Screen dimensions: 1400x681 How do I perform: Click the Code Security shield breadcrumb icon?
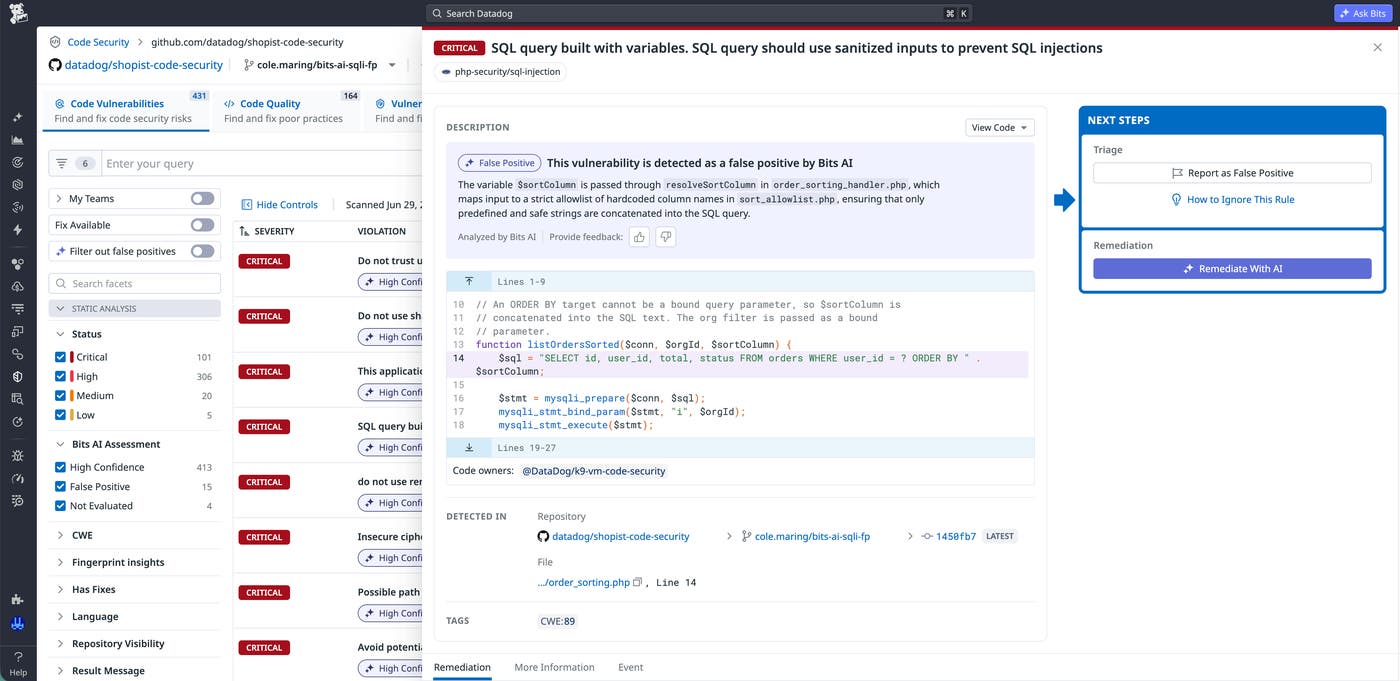56,42
